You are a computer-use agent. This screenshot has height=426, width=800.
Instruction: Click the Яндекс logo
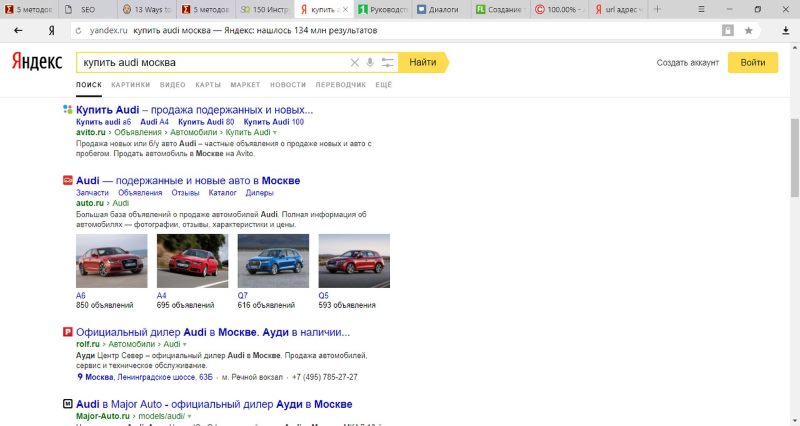[x=37, y=61]
